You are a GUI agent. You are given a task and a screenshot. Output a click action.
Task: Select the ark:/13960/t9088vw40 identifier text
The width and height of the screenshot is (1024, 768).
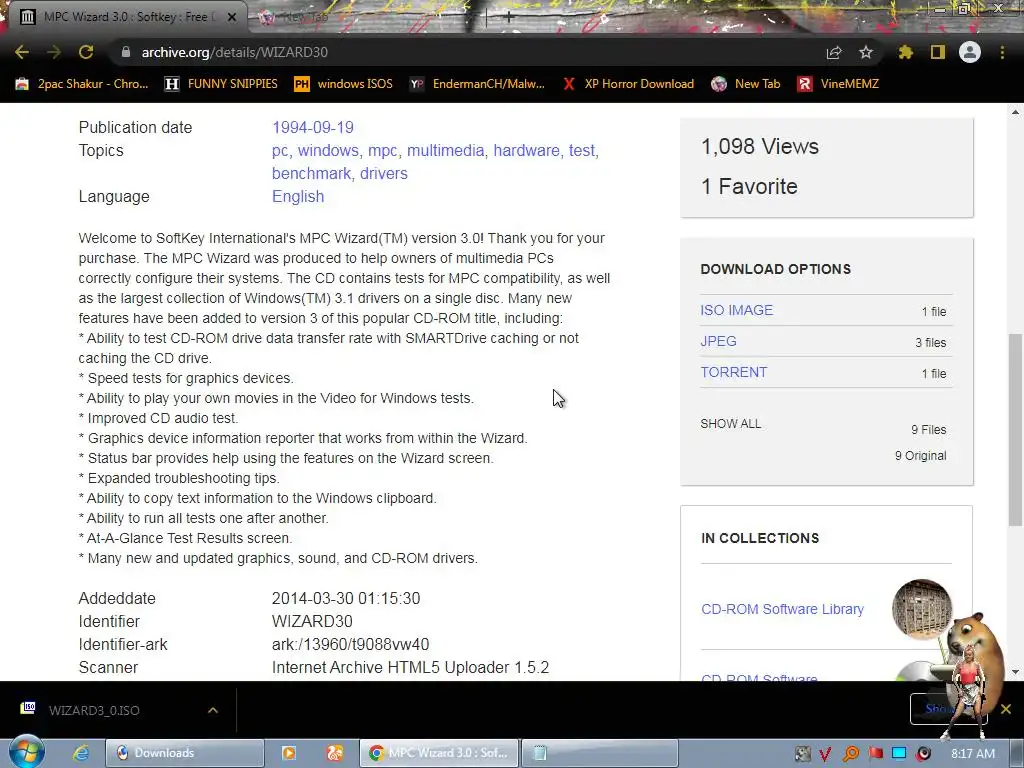tap(350, 645)
